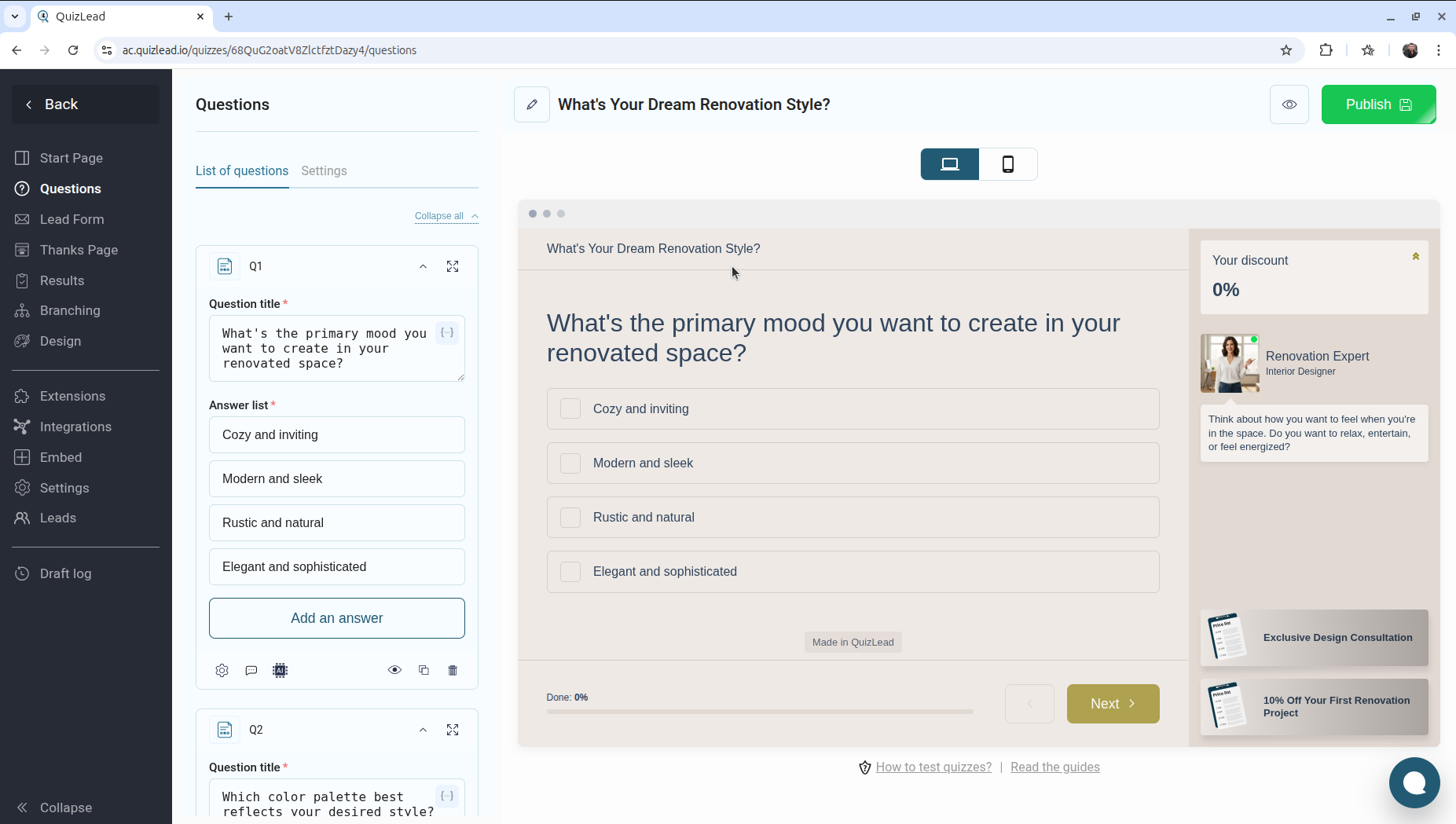Open Q1 AI generation icon
The image size is (1456, 824).
point(280,670)
